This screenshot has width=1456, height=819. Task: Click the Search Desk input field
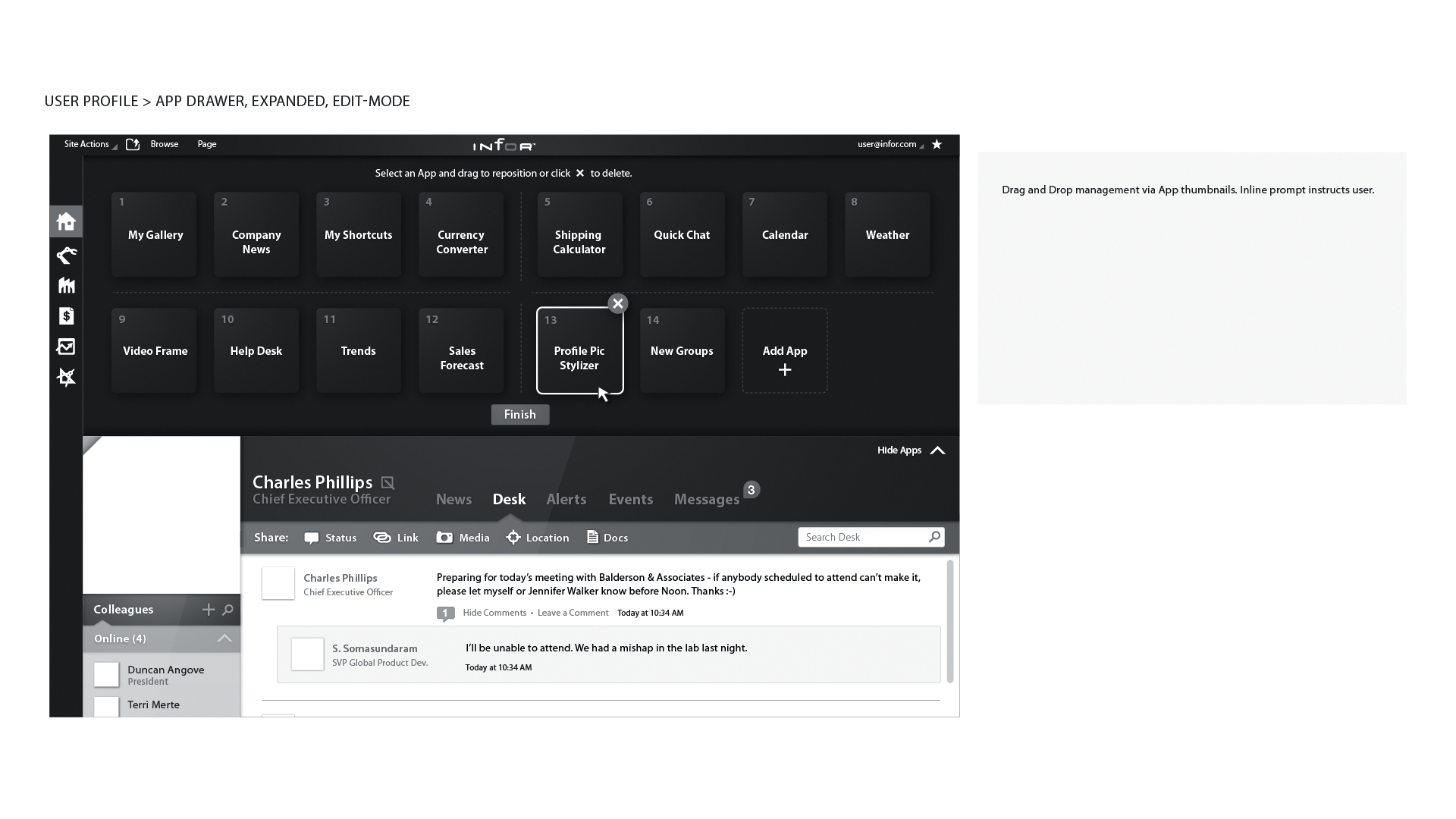click(x=863, y=537)
